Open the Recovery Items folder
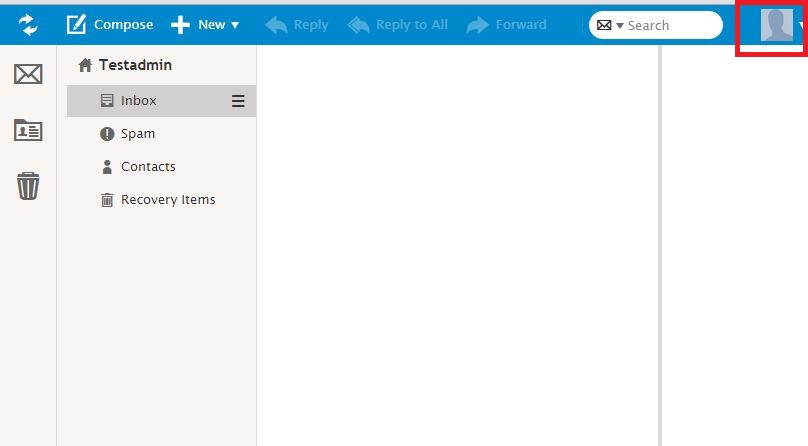 [x=167, y=199]
